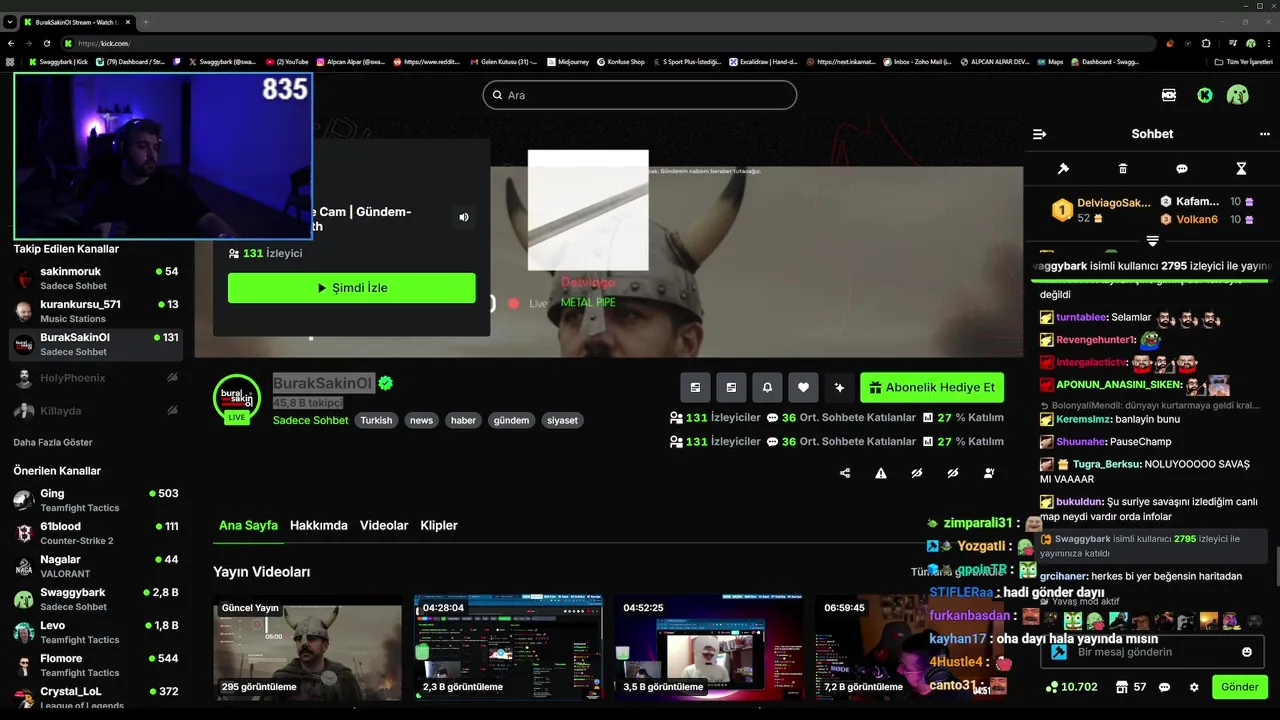Image resolution: width=1280 pixels, height=720 pixels.
Task: Open new browser tab plus button
Action: pyautogui.click(x=146, y=21)
